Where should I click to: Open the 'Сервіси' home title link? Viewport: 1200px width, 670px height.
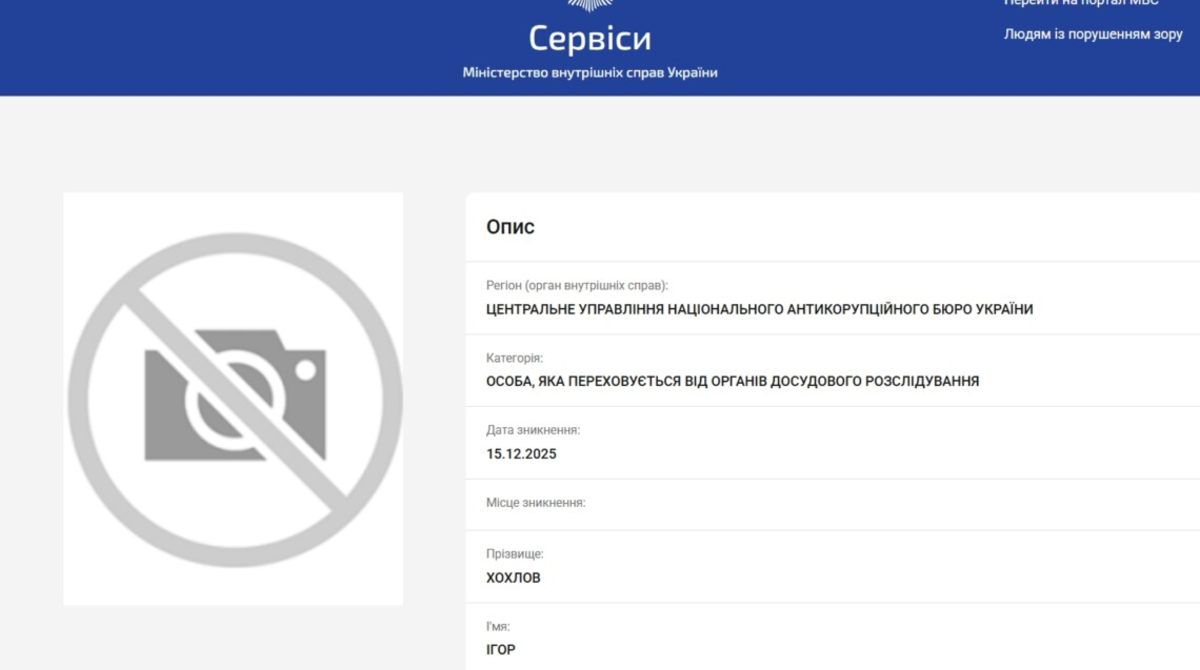[x=589, y=39]
